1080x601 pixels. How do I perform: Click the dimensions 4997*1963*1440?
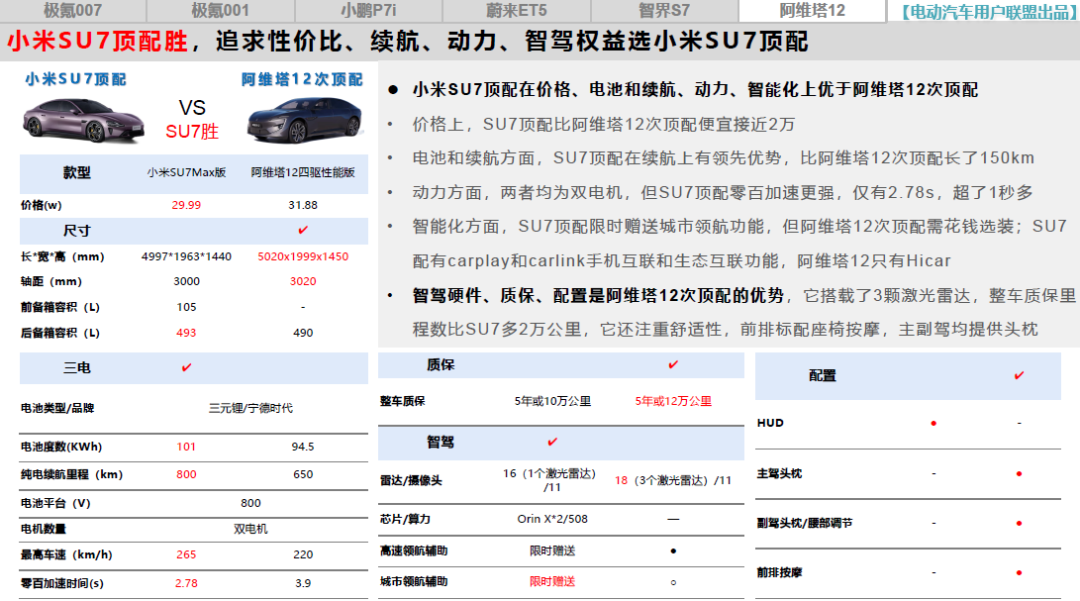click(x=187, y=257)
